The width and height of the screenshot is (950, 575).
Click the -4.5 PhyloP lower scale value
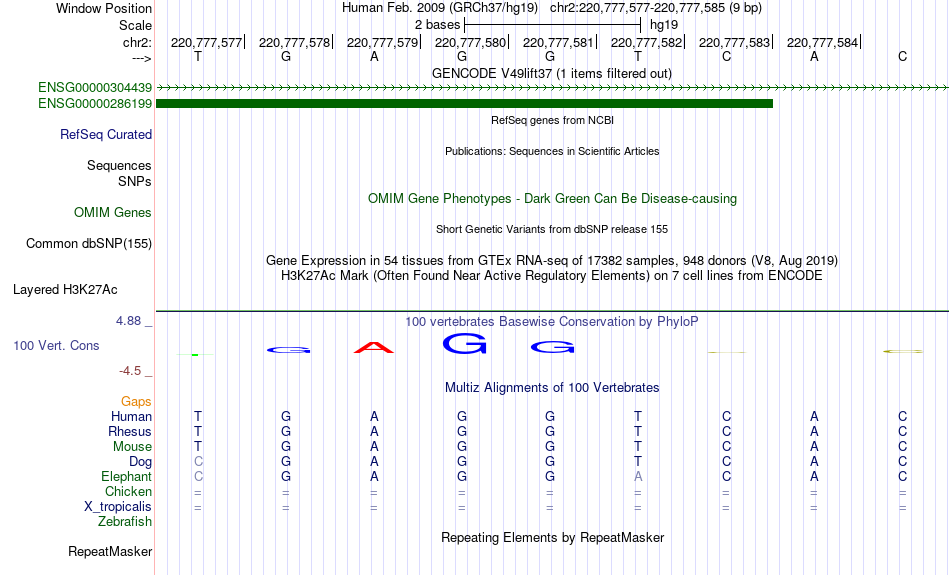130,371
